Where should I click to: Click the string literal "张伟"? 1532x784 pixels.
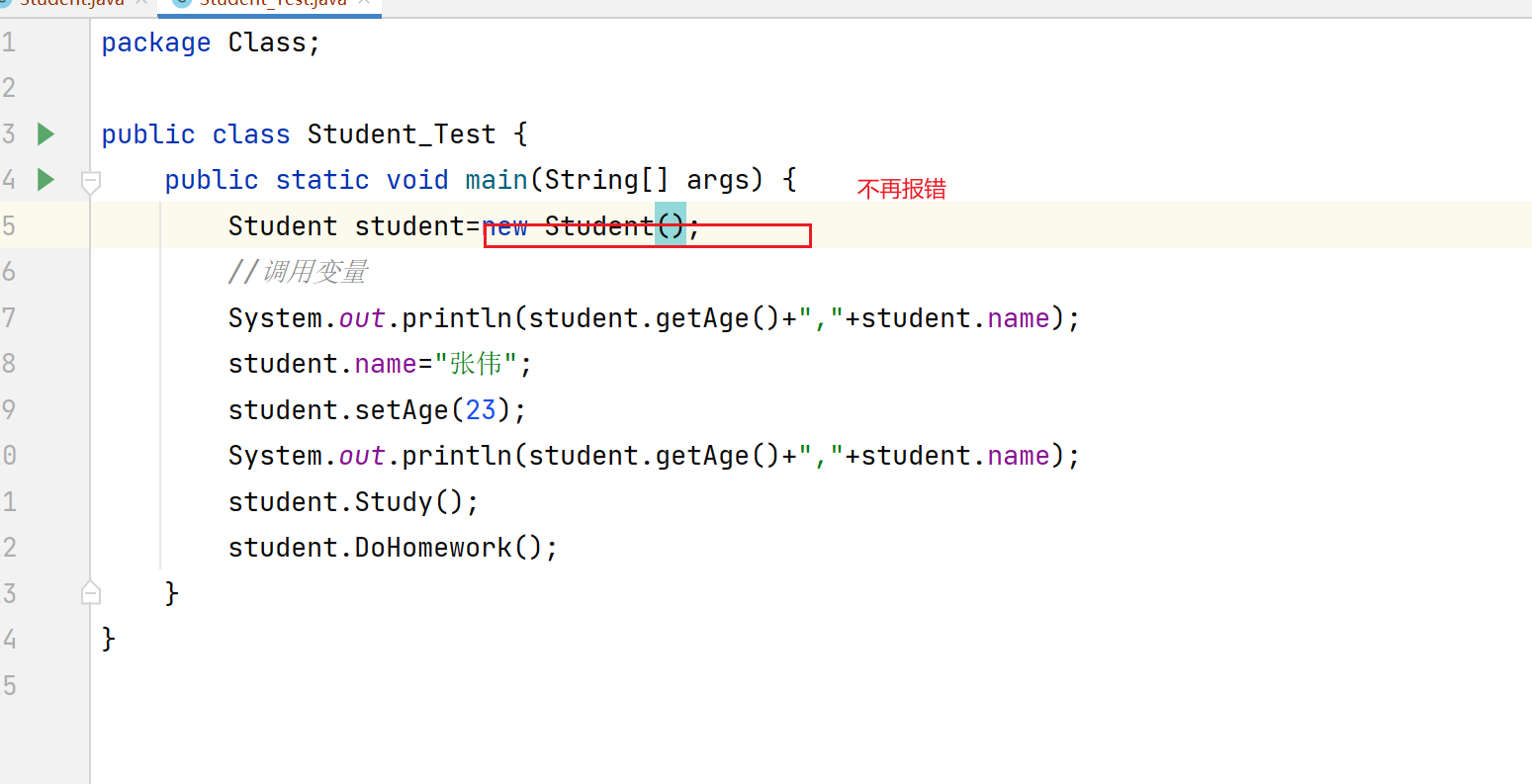[x=477, y=364]
